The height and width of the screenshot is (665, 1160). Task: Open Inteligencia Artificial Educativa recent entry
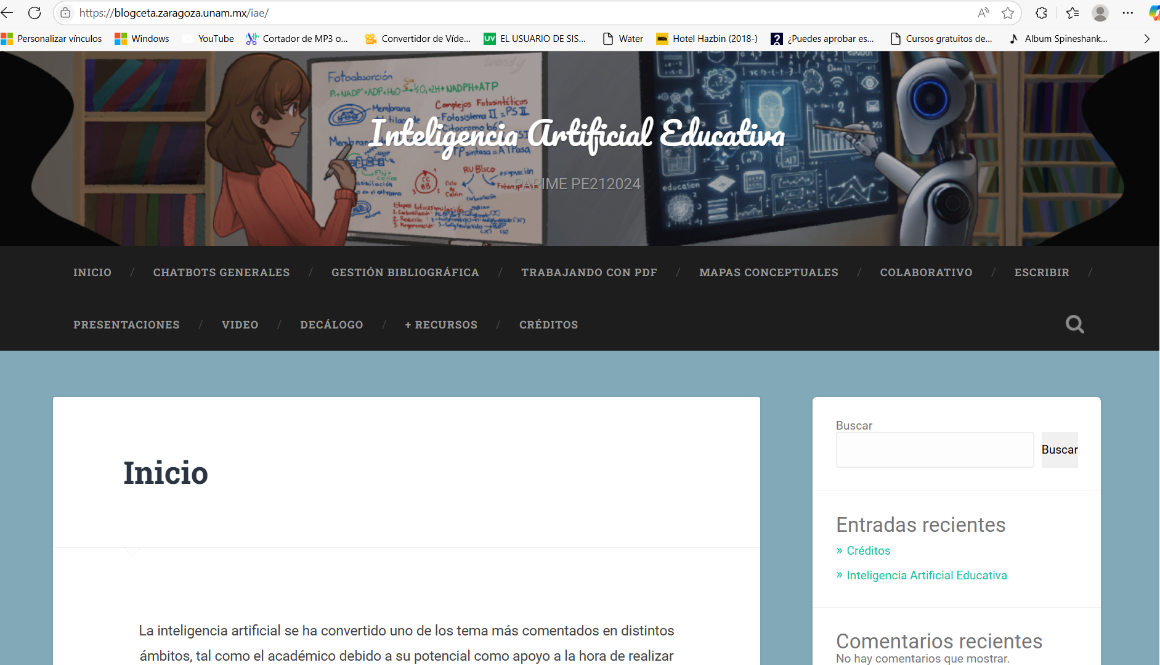tap(927, 575)
